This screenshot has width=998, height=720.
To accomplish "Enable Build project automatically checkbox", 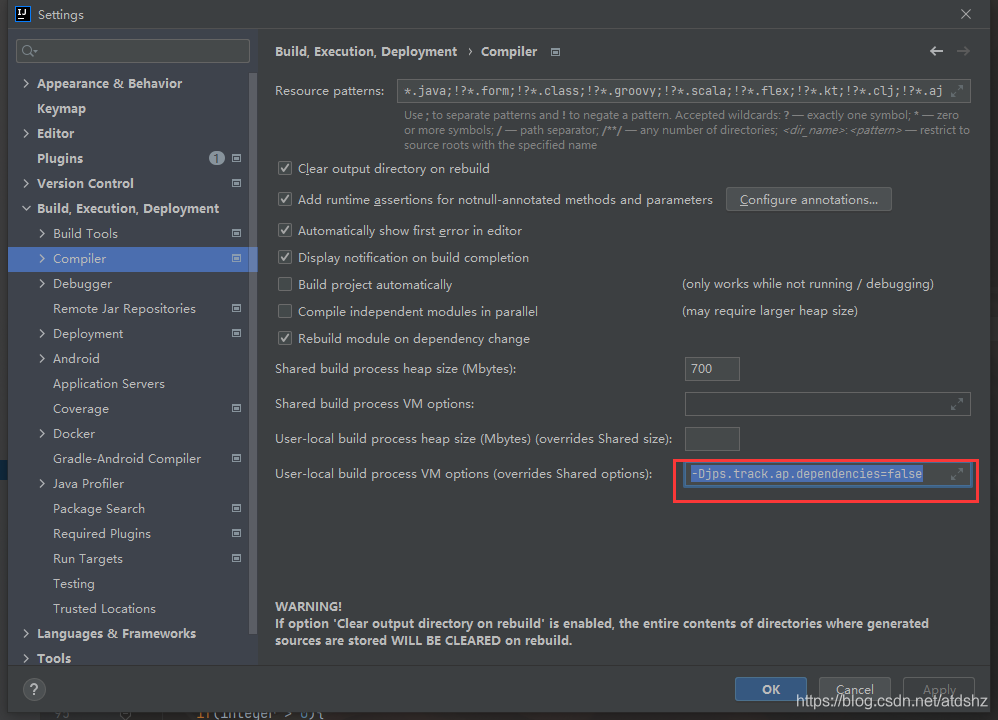I will 285,284.
